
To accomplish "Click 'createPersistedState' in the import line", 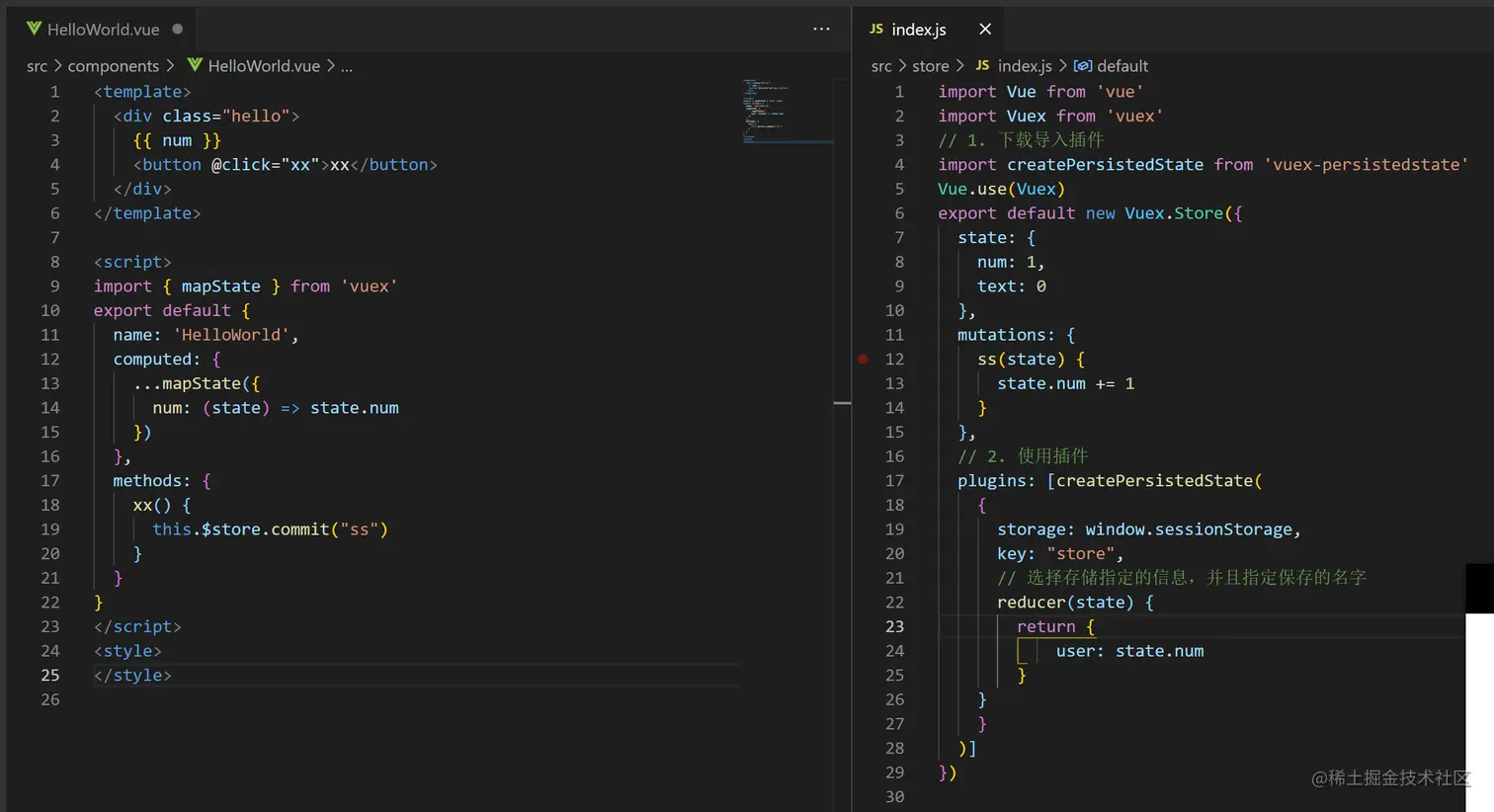I will pos(1105,165).
